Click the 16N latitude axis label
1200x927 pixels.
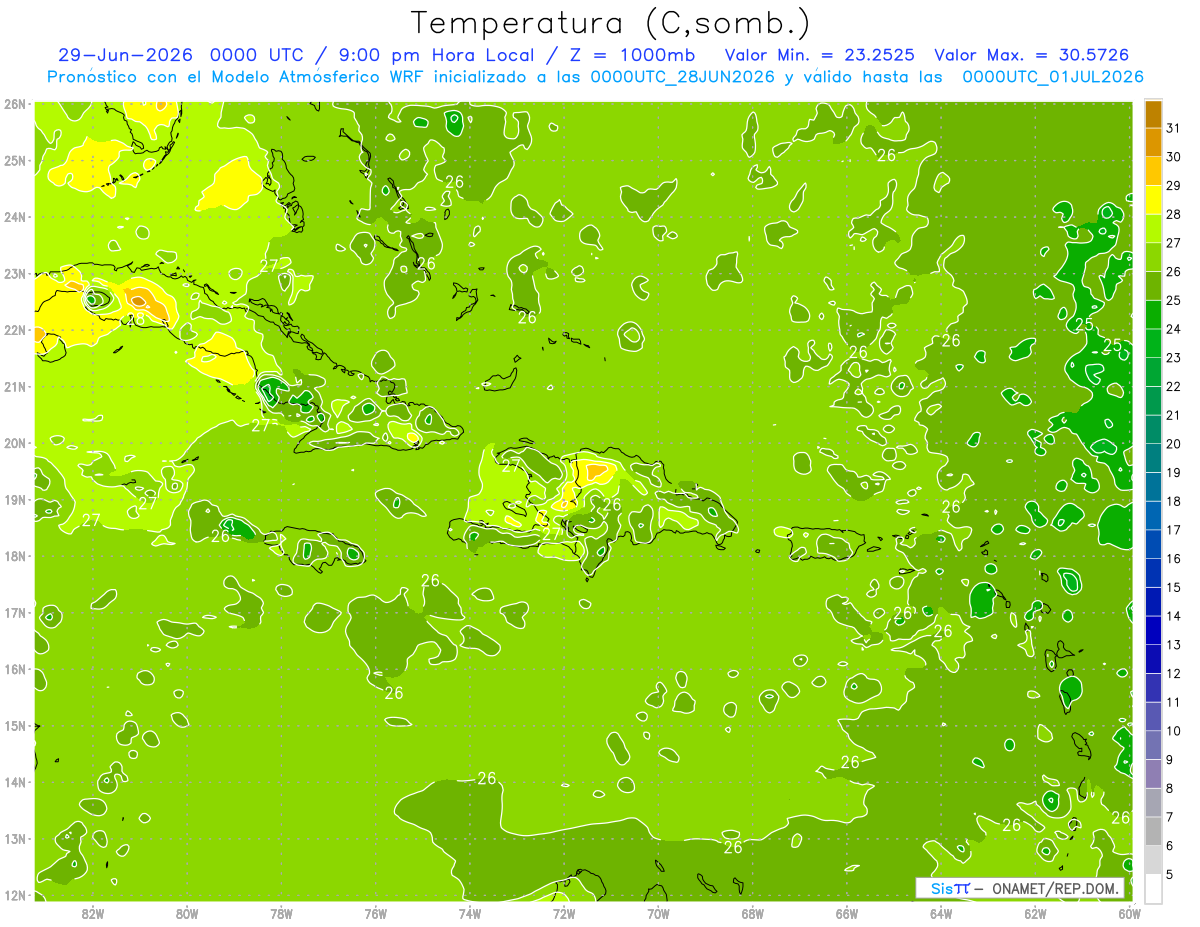click(x=15, y=669)
